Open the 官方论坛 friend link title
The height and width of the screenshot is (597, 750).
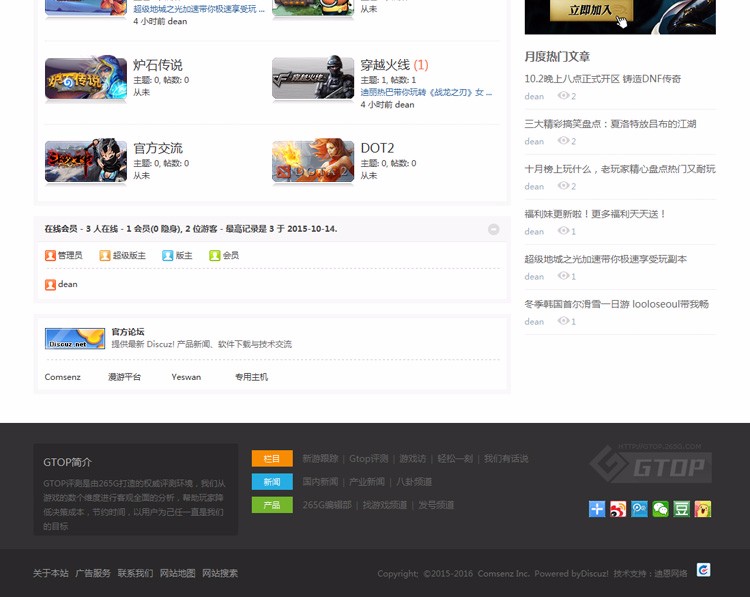[x=128, y=332]
